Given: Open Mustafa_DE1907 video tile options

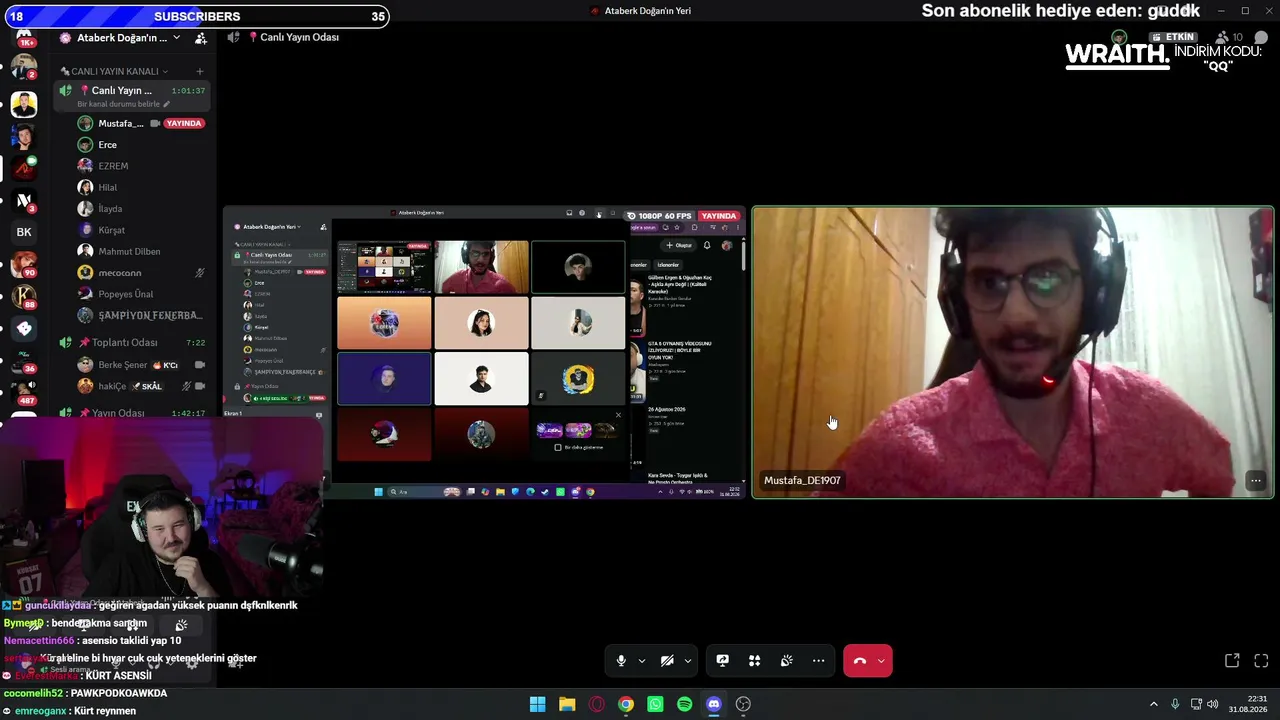Looking at the screenshot, I should click(x=1255, y=481).
